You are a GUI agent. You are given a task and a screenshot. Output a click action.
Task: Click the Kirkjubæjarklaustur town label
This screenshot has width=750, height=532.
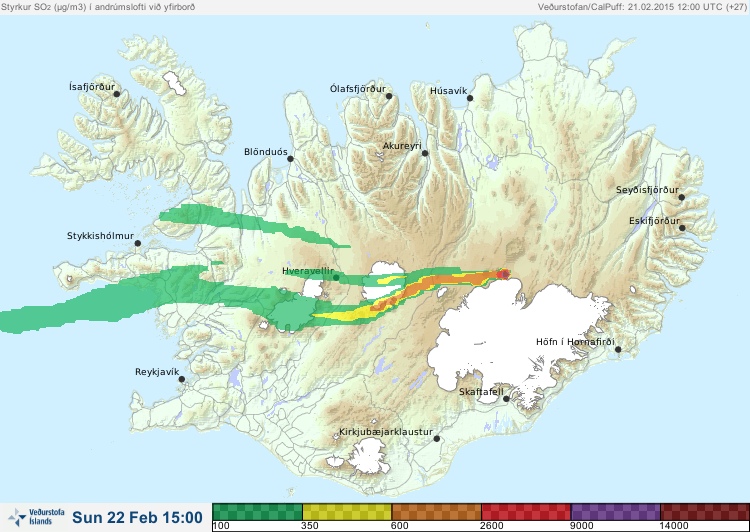[386, 432]
